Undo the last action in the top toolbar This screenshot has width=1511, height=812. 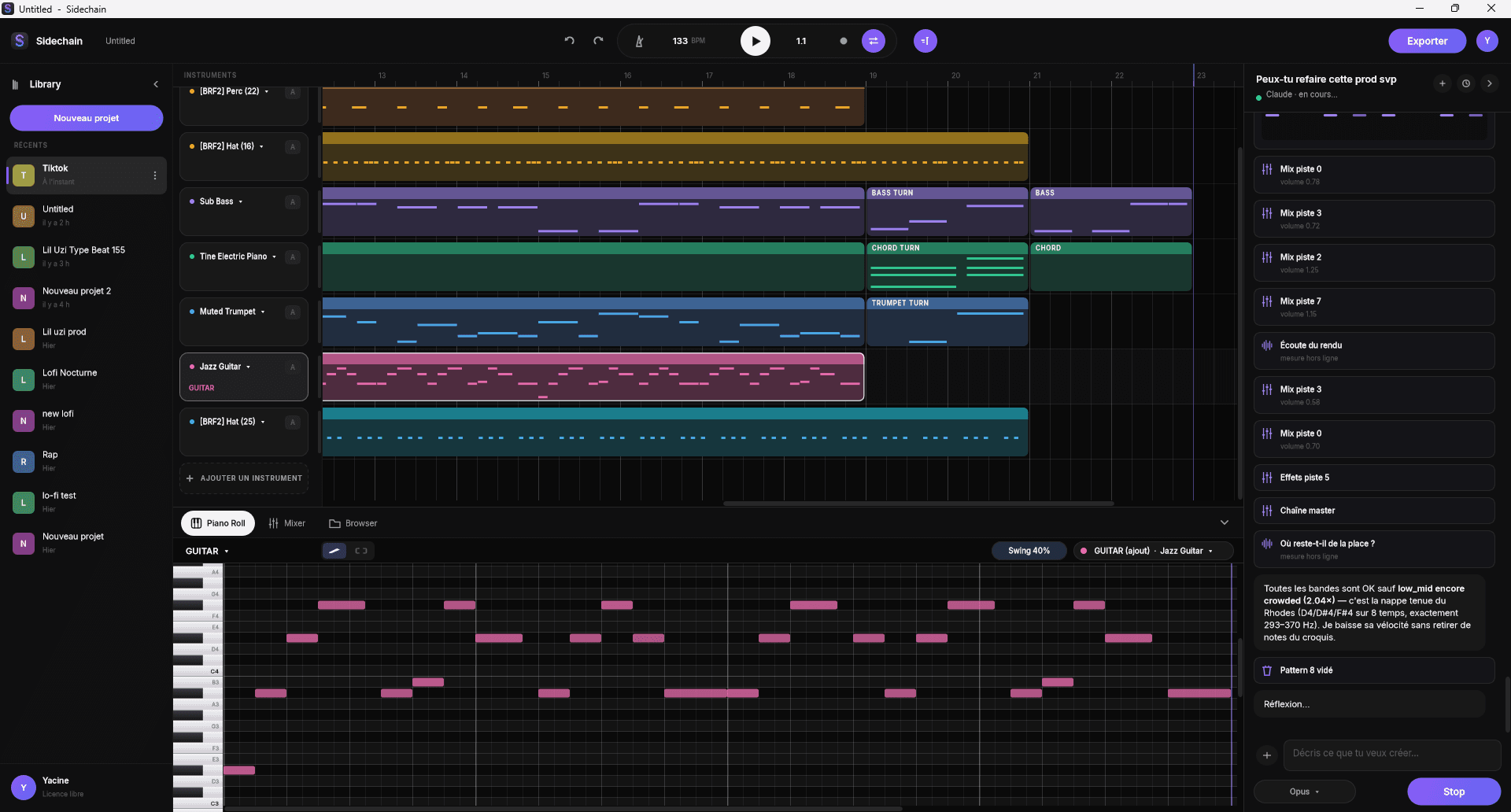569,41
